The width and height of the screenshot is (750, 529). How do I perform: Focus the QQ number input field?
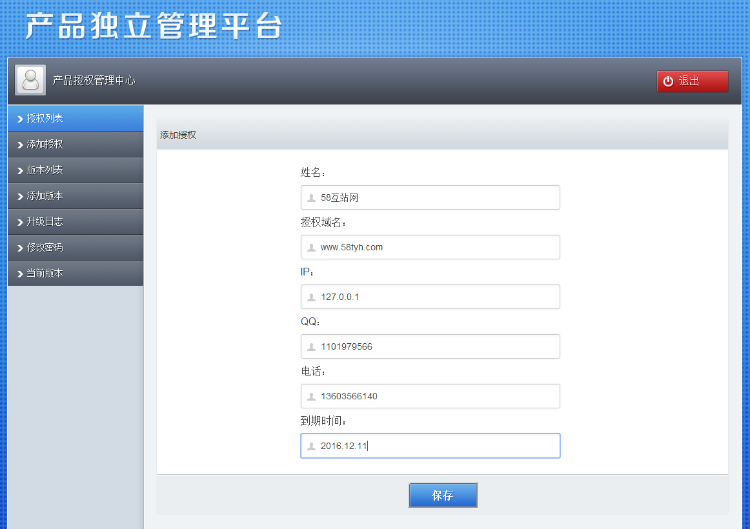point(430,346)
